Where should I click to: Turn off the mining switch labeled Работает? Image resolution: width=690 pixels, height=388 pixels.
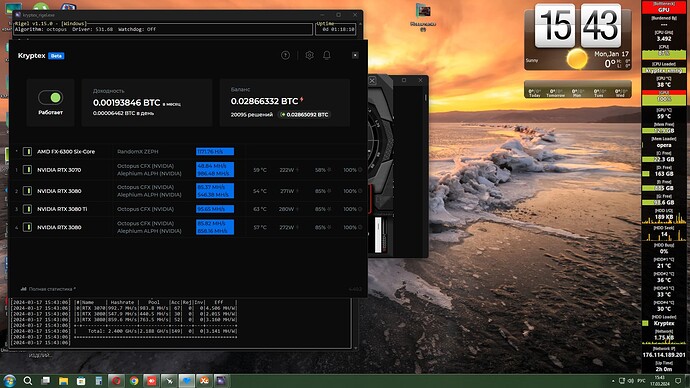pyautogui.click(x=51, y=98)
